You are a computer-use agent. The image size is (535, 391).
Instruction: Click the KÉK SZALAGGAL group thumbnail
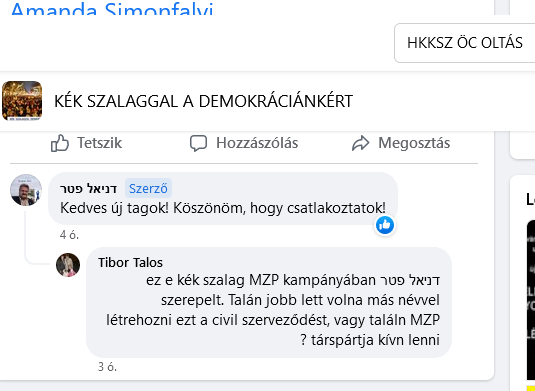(x=22, y=101)
